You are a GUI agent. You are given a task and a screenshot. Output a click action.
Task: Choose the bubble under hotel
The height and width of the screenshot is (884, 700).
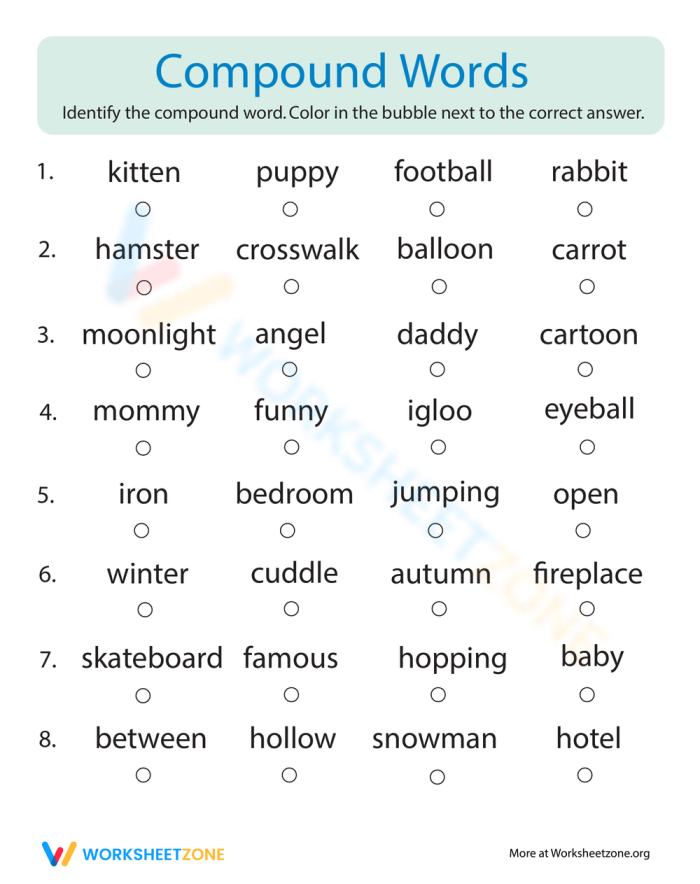coord(585,775)
